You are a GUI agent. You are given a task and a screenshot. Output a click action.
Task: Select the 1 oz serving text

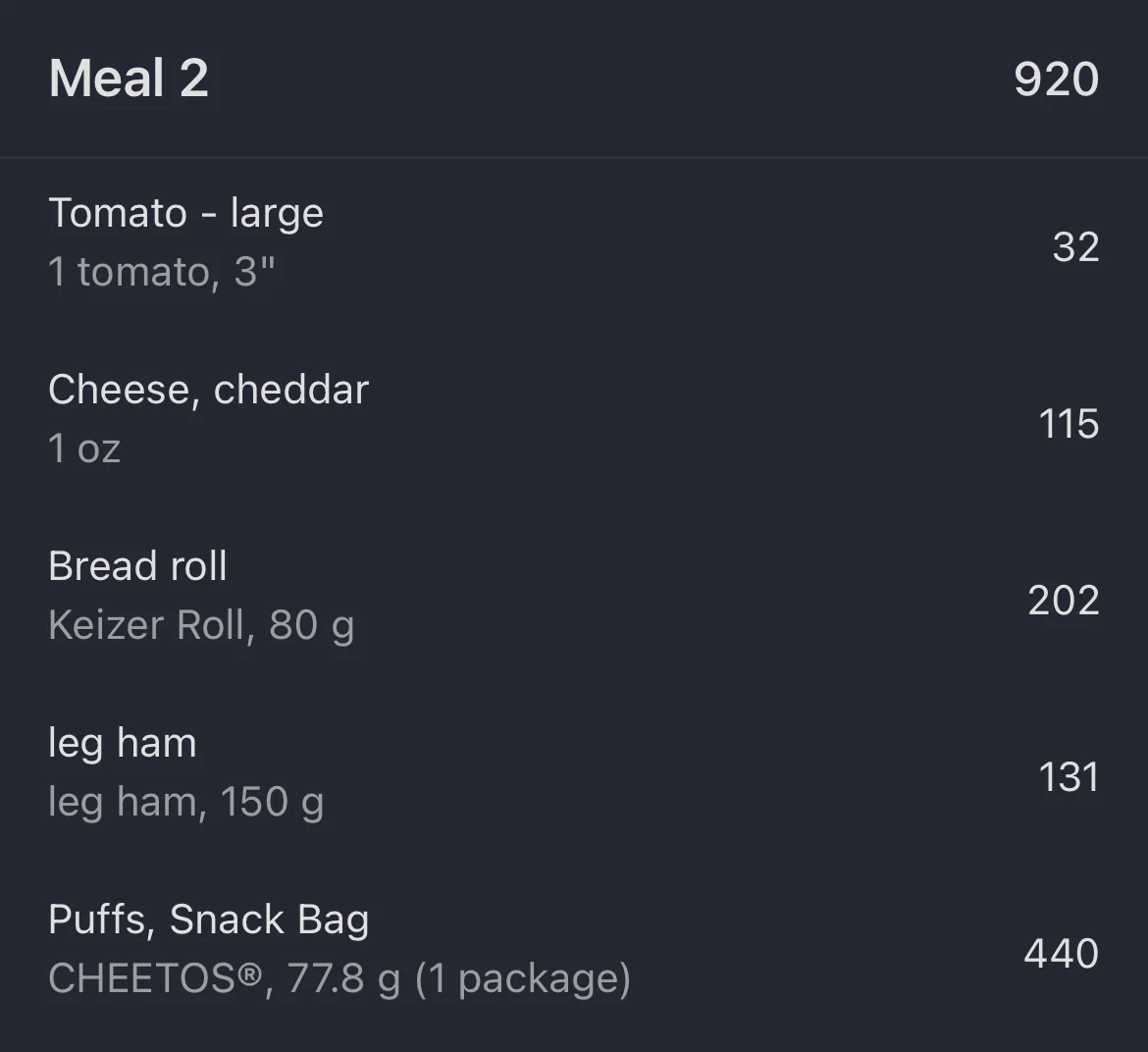[84, 448]
